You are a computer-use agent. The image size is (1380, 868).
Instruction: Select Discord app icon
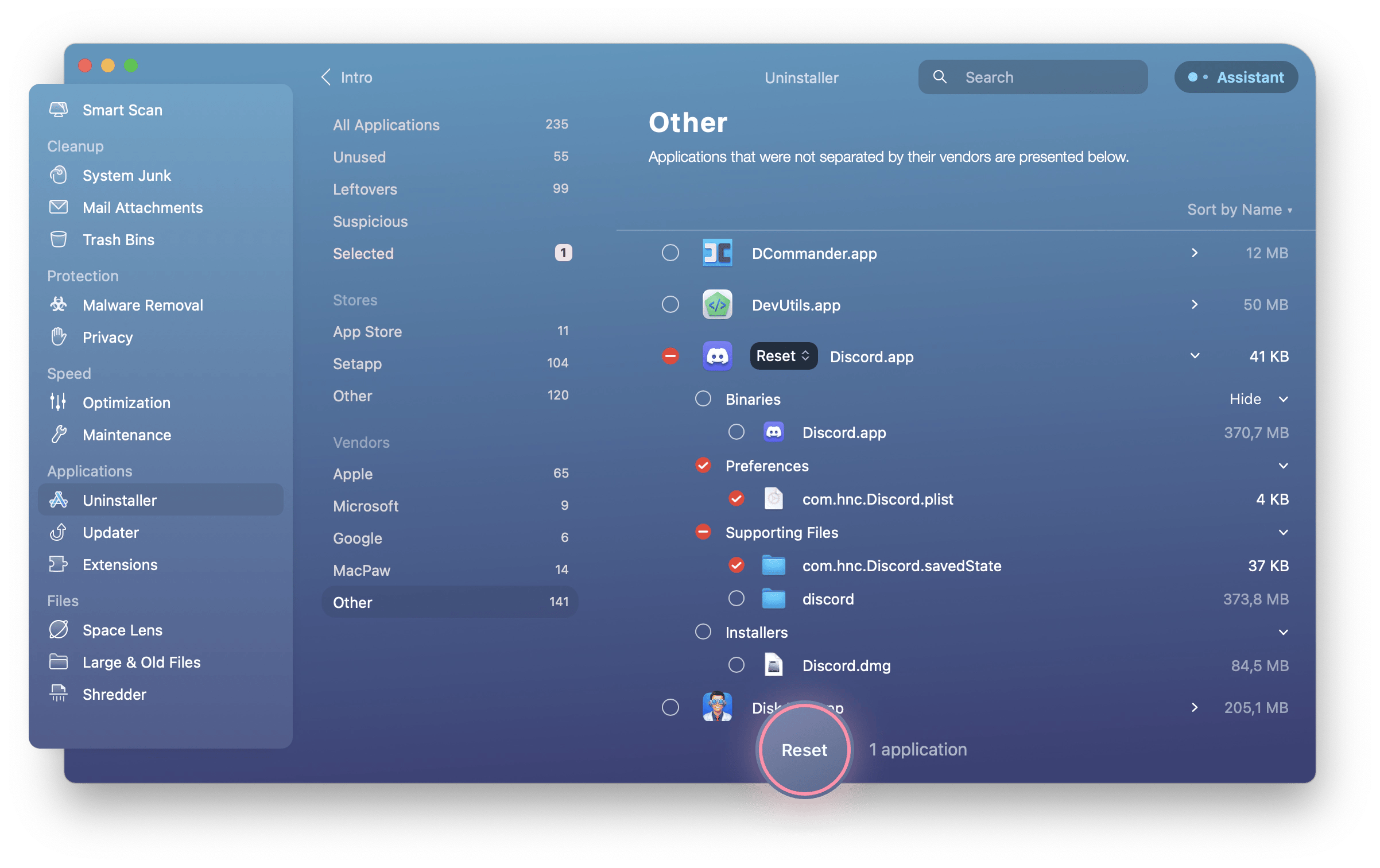pos(718,356)
